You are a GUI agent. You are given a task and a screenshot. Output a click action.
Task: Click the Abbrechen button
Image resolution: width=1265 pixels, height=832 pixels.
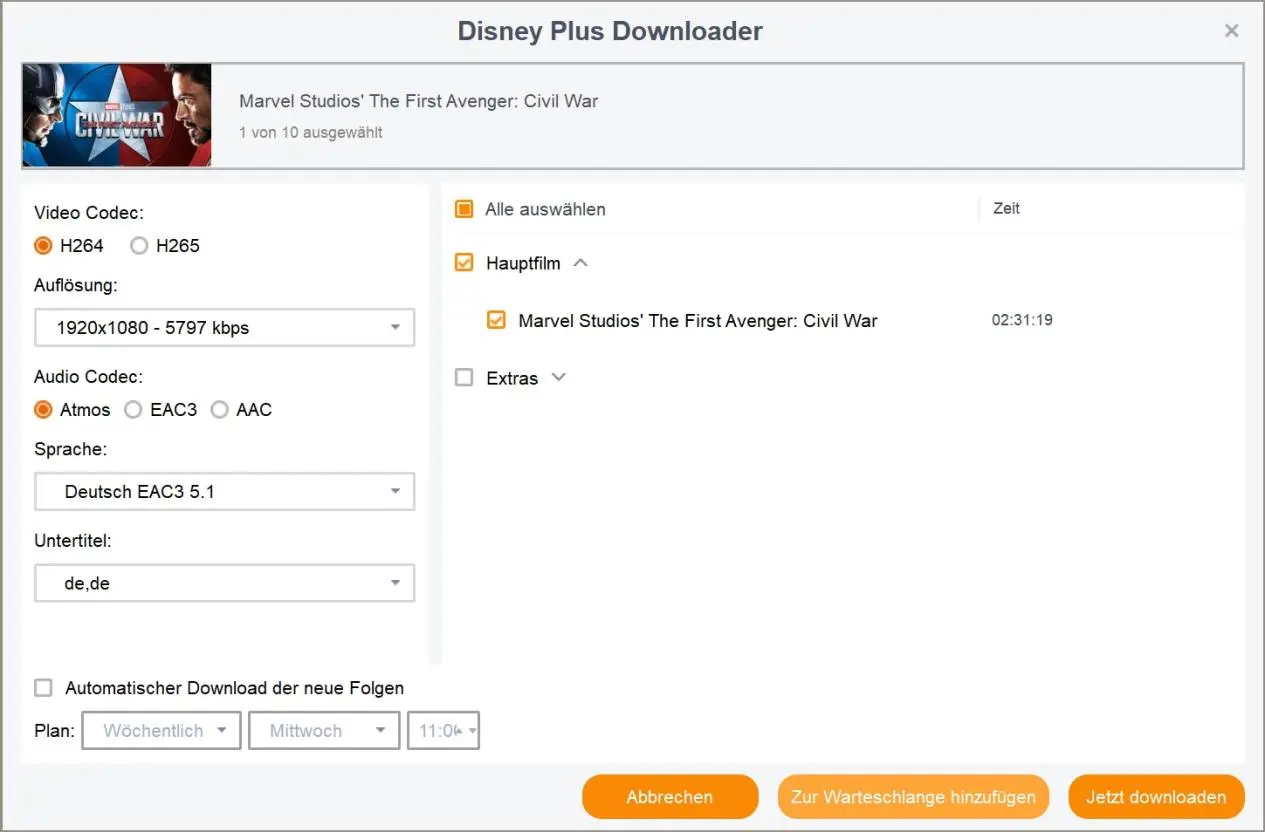pyautogui.click(x=670, y=797)
